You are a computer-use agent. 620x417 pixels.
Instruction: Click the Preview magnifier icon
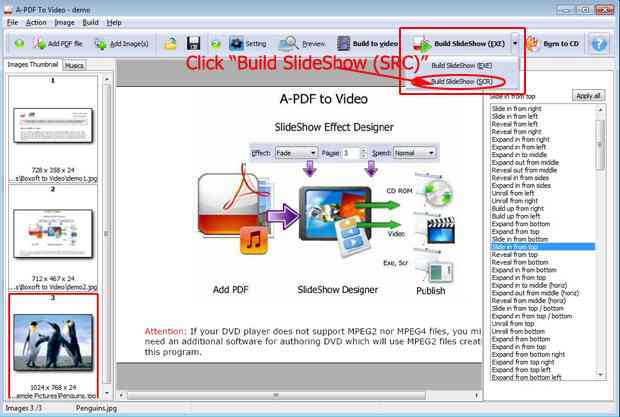(x=288, y=43)
